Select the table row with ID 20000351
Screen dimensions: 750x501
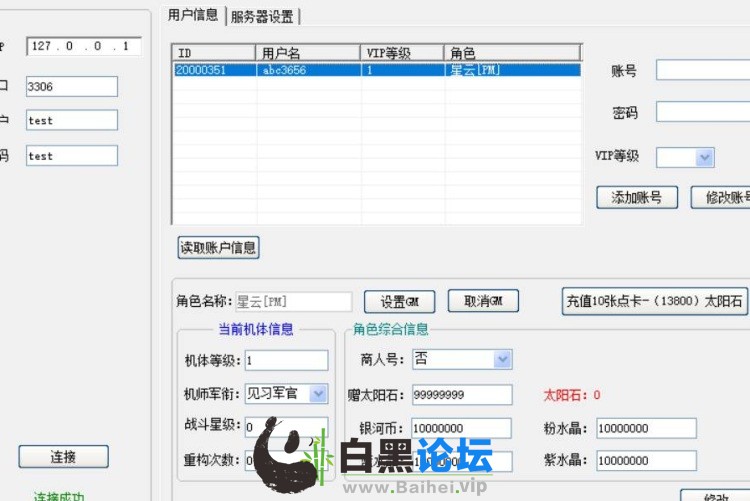(x=375, y=71)
